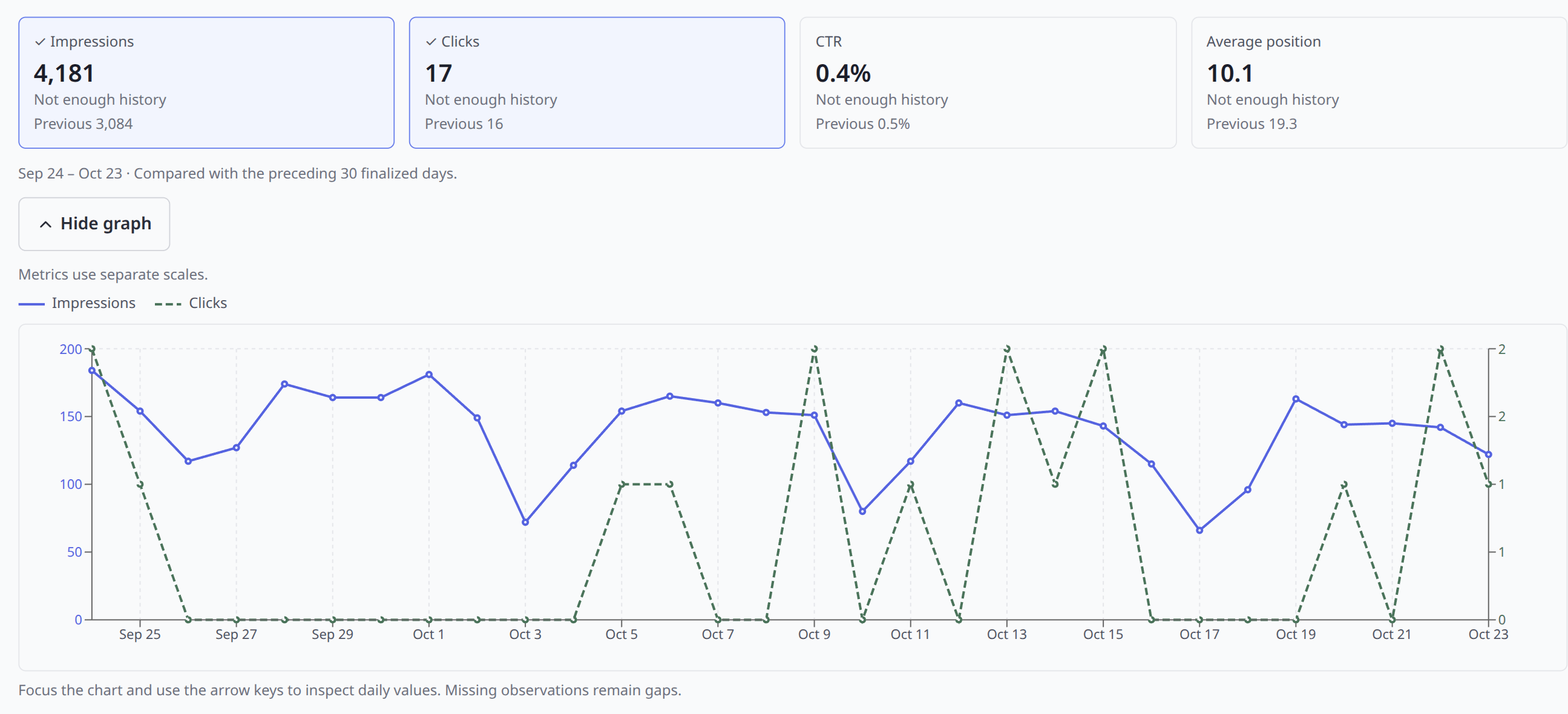The width and height of the screenshot is (1568, 714).
Task: Select the Oct 13 clicks peak point
Action: tap(1007, 349)
